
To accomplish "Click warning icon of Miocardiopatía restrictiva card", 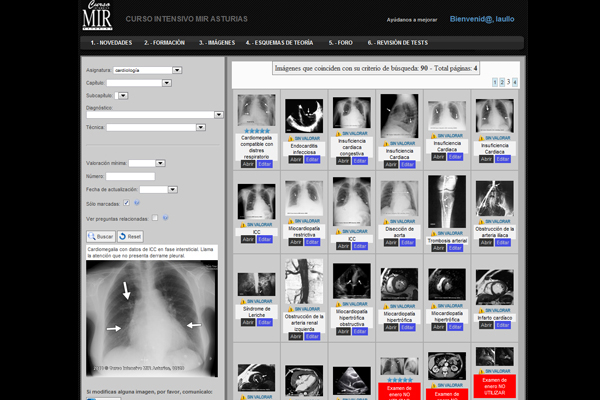I will pos(290,221).
